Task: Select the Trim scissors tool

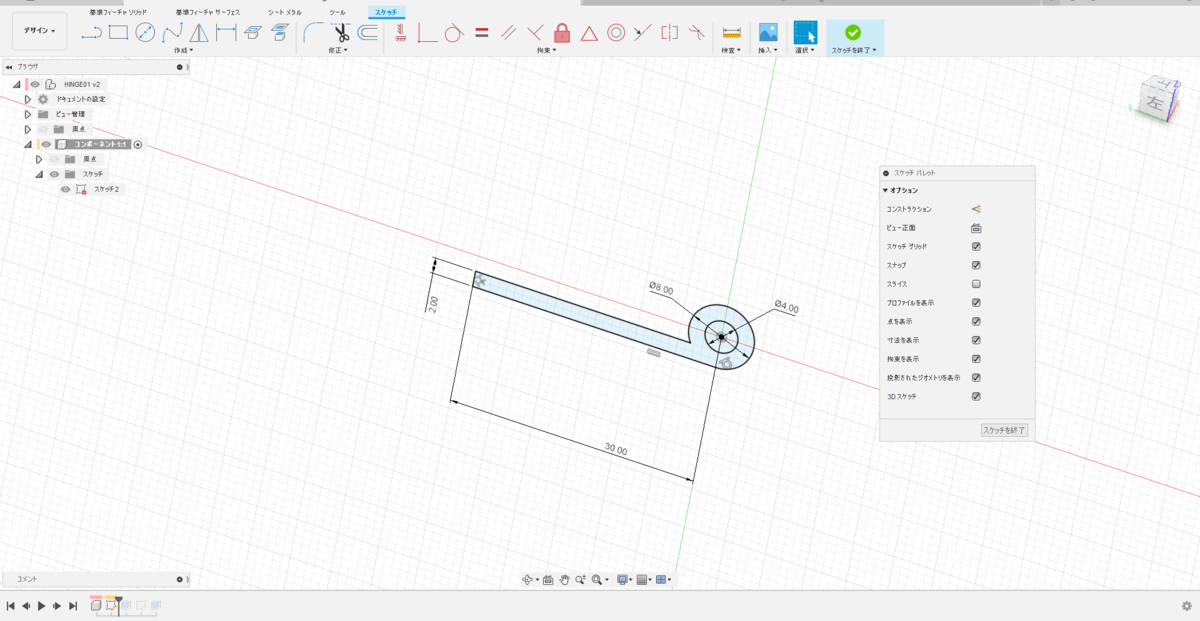Action: coord(341,32)
